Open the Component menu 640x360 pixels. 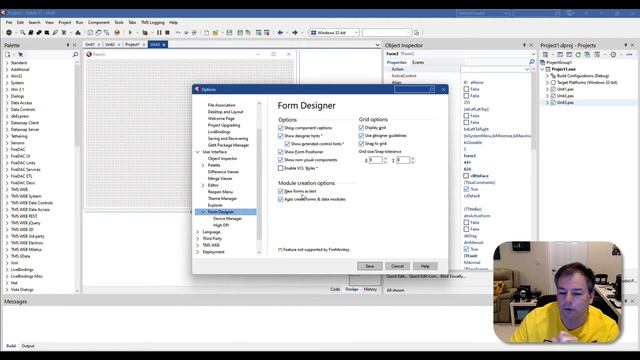point(99,22)
